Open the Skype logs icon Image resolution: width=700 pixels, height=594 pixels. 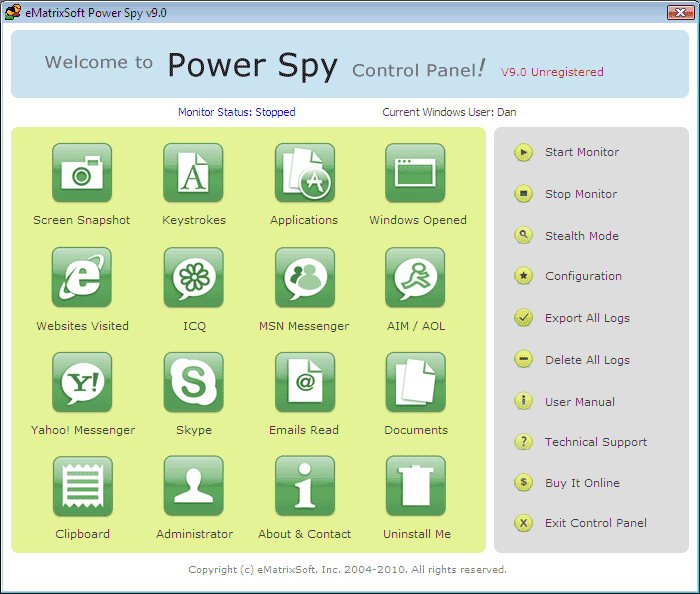(x=194, y=382)
